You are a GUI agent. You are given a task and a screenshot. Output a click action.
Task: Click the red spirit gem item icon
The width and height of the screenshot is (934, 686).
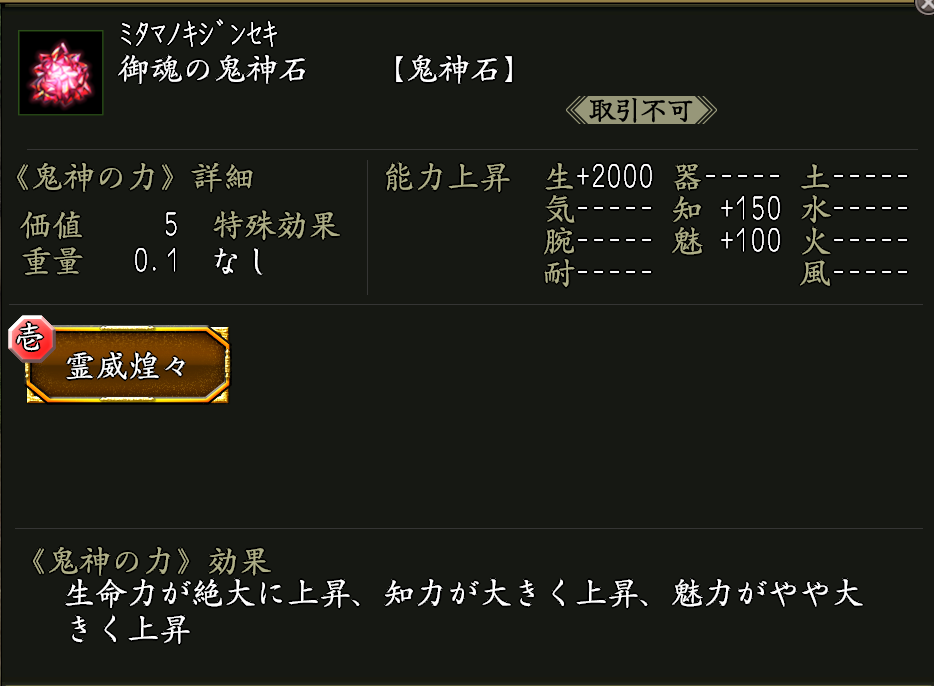(60, 73)
